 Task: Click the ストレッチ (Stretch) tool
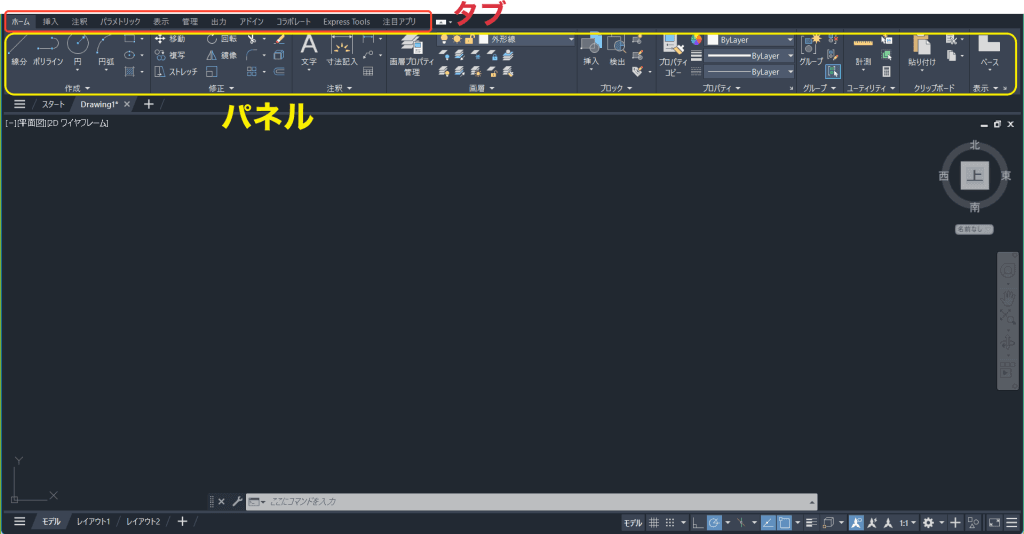[x=176, y=72]
